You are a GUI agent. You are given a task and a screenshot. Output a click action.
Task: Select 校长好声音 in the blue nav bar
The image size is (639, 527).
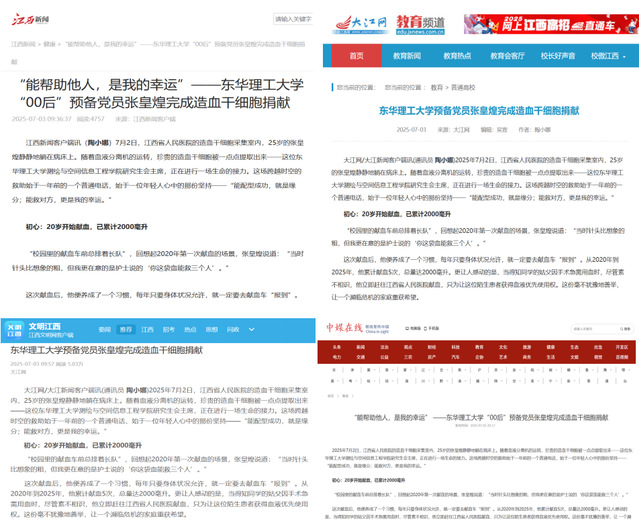[557, 56]
